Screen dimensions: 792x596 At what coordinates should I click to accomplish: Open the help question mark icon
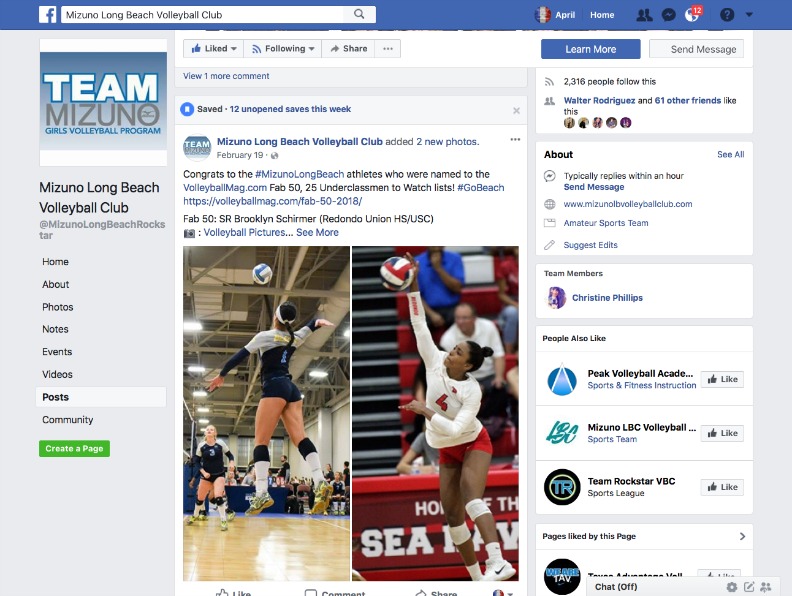(727, 15)
